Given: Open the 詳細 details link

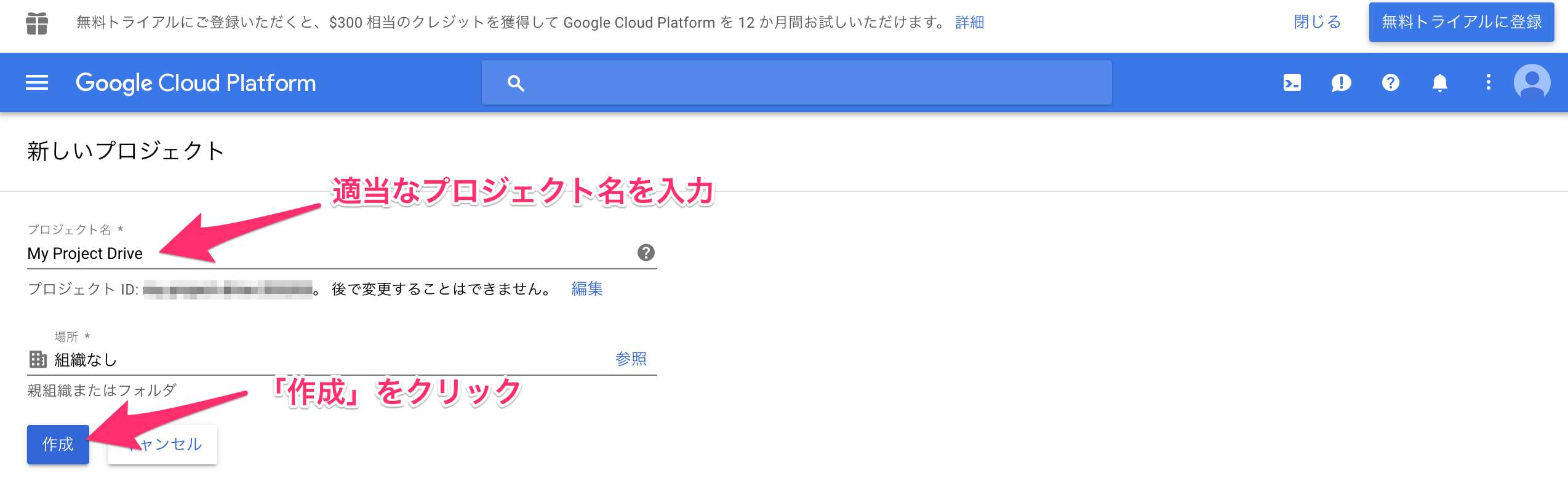Looking at the screenshot, I should click(x=970, y=23).
